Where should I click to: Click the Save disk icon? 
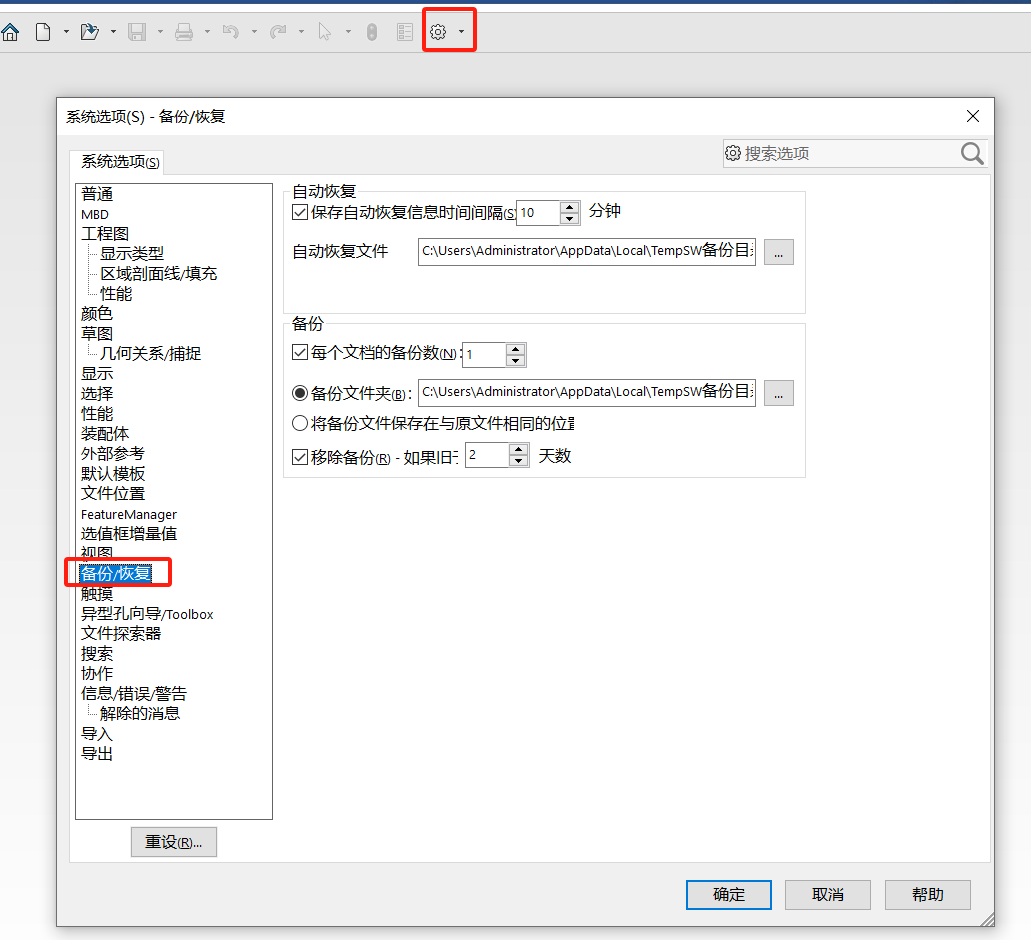point(137,32)
